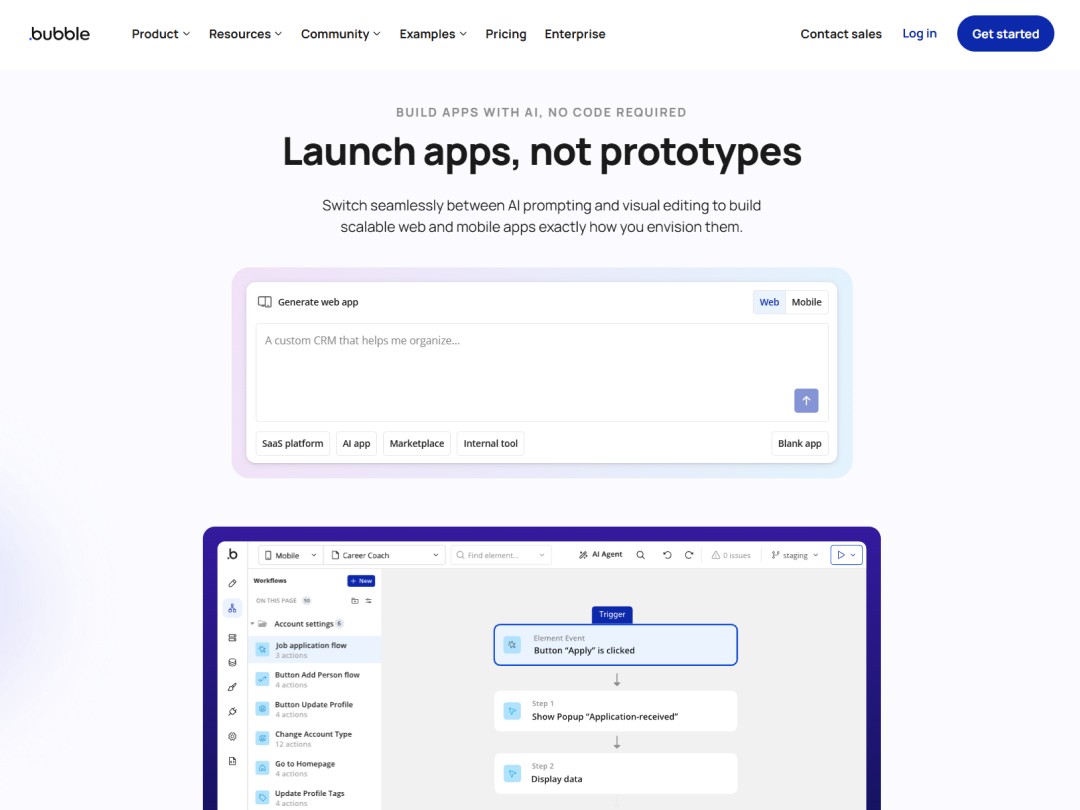The width and height of the screenshot is (1080, 810).
Task: Click the AI Agent icon in the toolbar
Action: (x=600, y=555)
